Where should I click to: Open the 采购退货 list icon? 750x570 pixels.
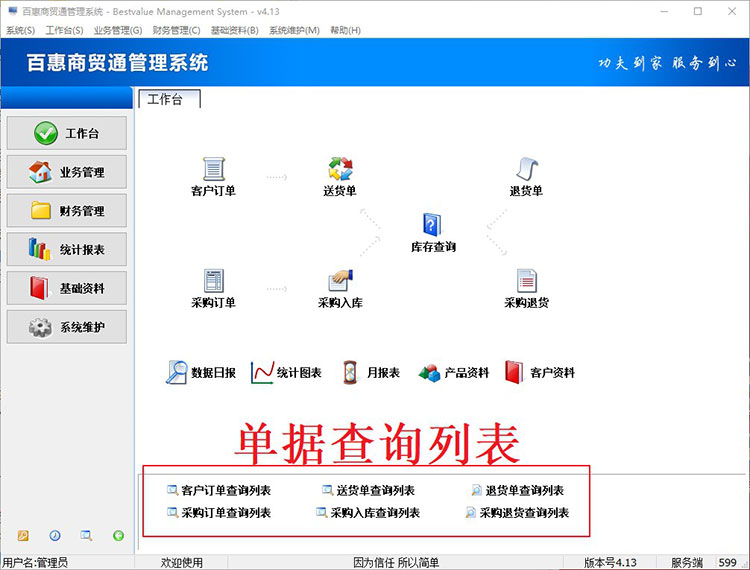[526, 288]
